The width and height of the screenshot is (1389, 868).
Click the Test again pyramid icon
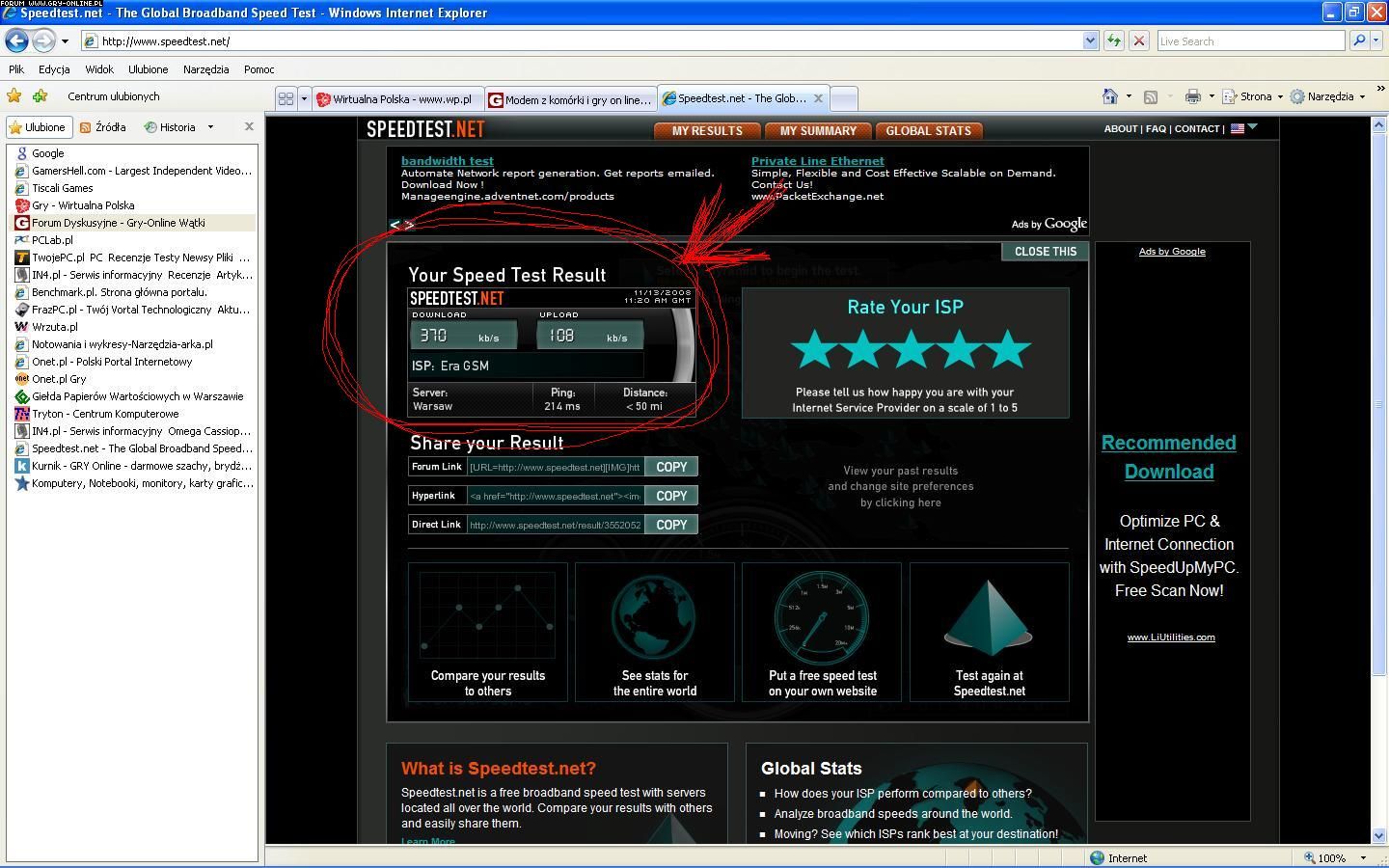coord(989,618)
